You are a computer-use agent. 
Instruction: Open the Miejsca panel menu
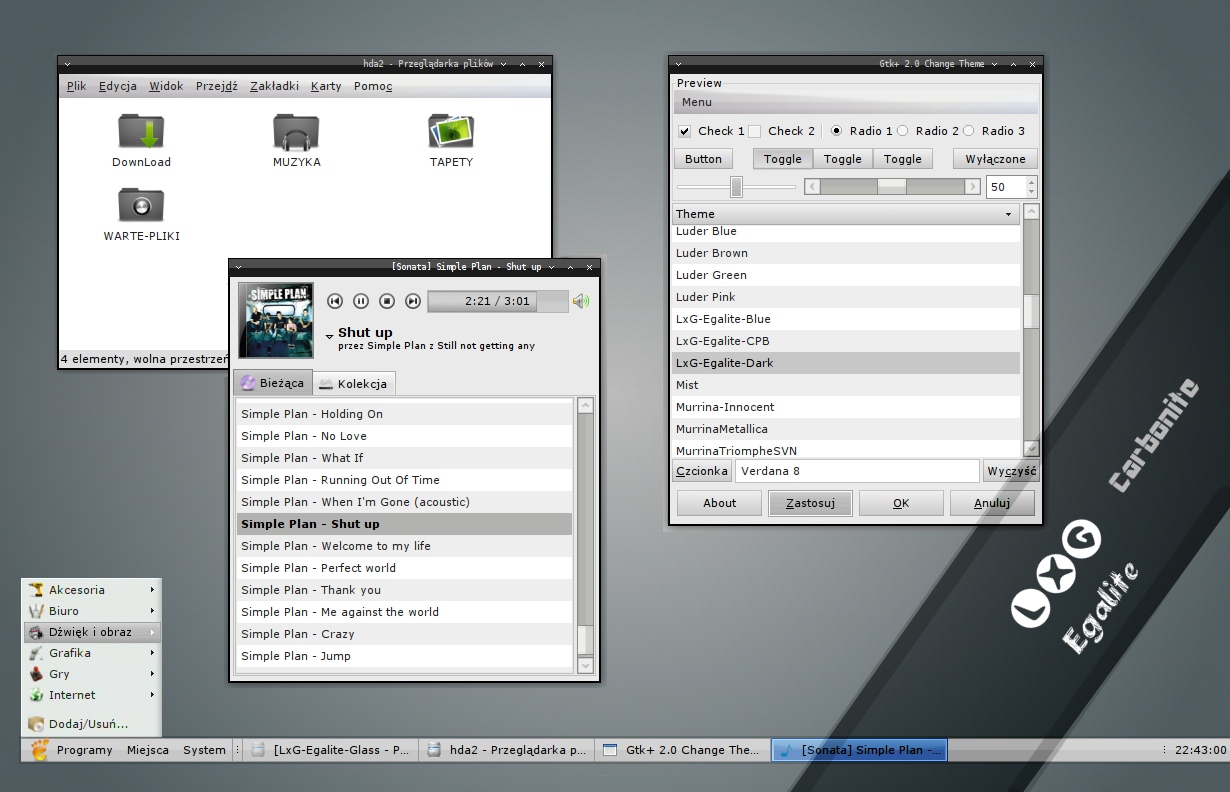point(148,750)
